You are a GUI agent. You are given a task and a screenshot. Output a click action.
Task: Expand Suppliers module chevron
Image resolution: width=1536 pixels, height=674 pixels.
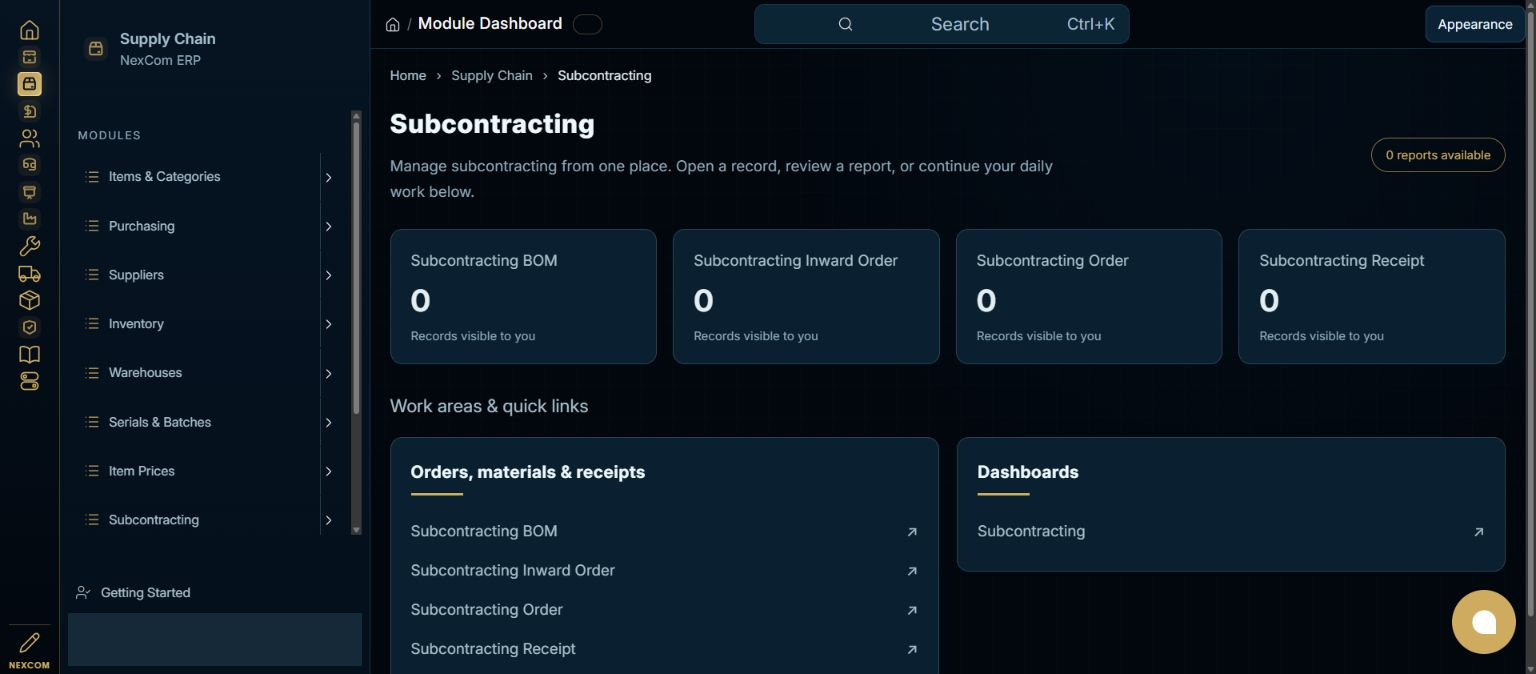click(328, 275)
